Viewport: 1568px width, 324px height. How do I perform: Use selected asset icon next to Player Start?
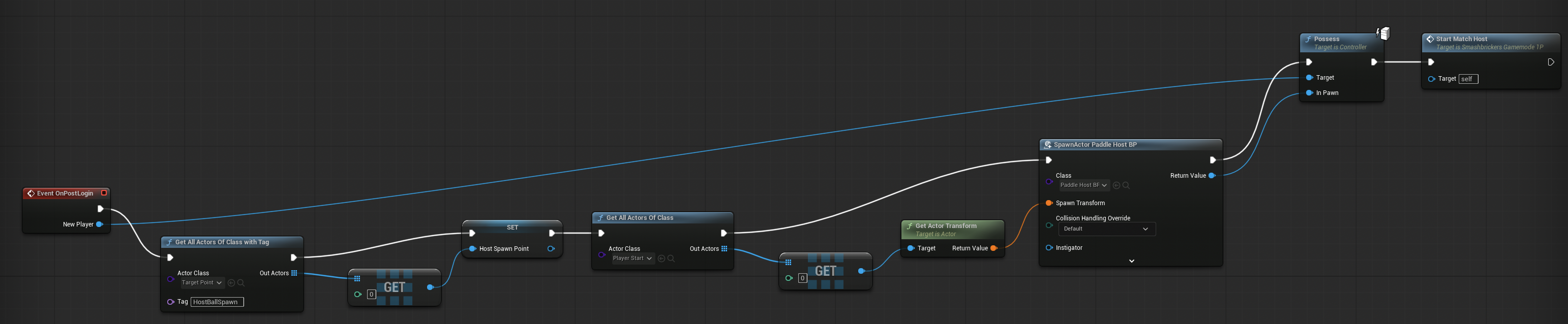tap(661, 258)
